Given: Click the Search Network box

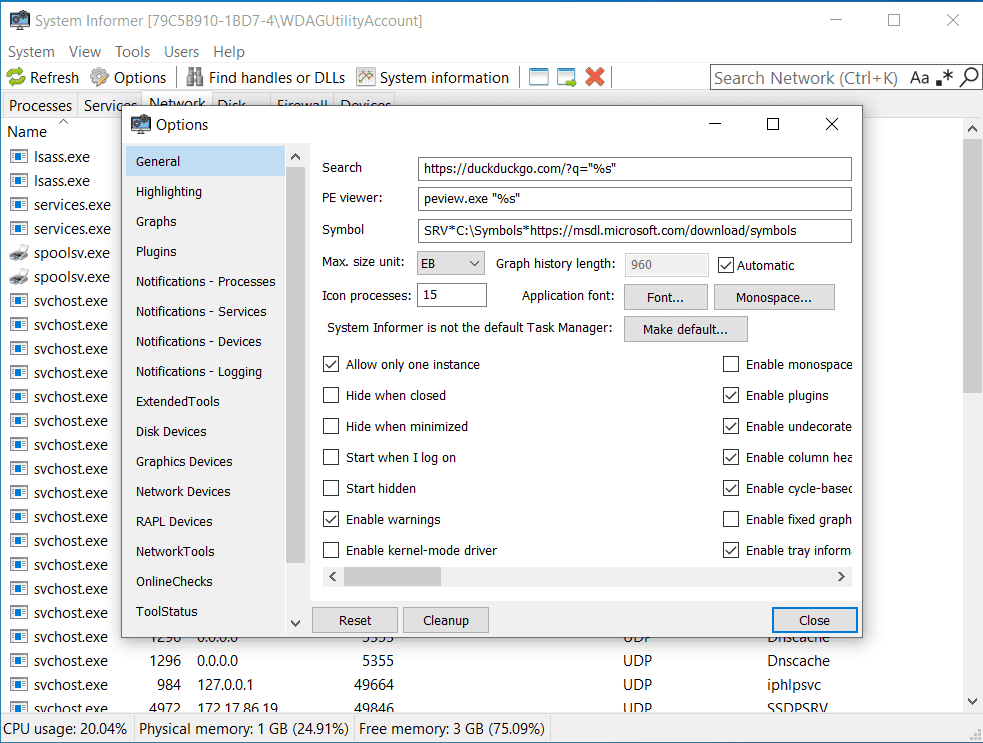Looking at the screenshot, I should click(809, 78).
